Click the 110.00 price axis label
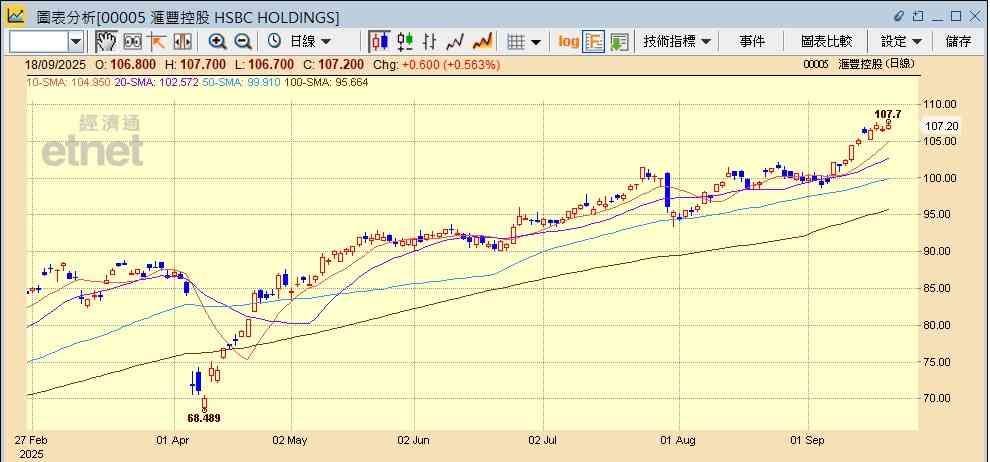 [941, 104]
